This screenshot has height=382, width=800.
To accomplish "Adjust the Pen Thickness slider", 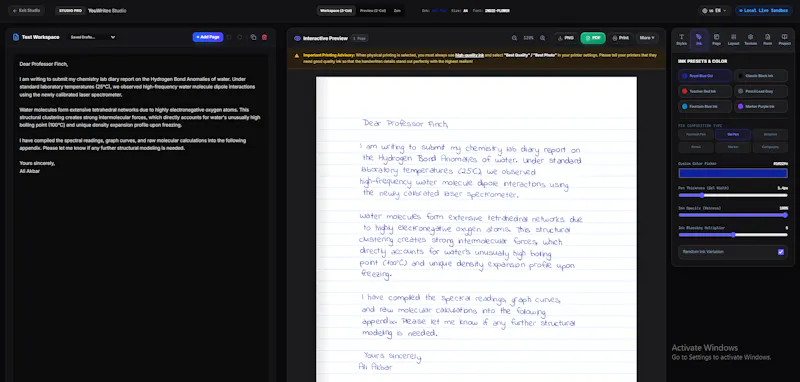I will (733, 195).
